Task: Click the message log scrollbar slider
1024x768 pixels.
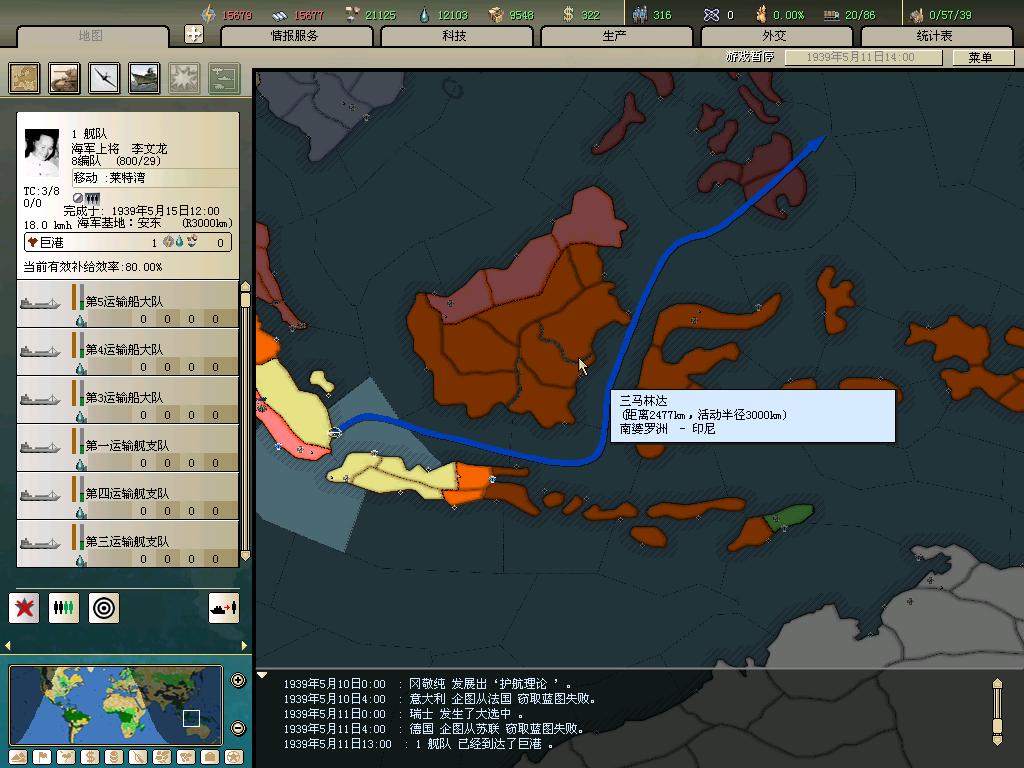Action: pyautogui.click(x=996, y=711)
